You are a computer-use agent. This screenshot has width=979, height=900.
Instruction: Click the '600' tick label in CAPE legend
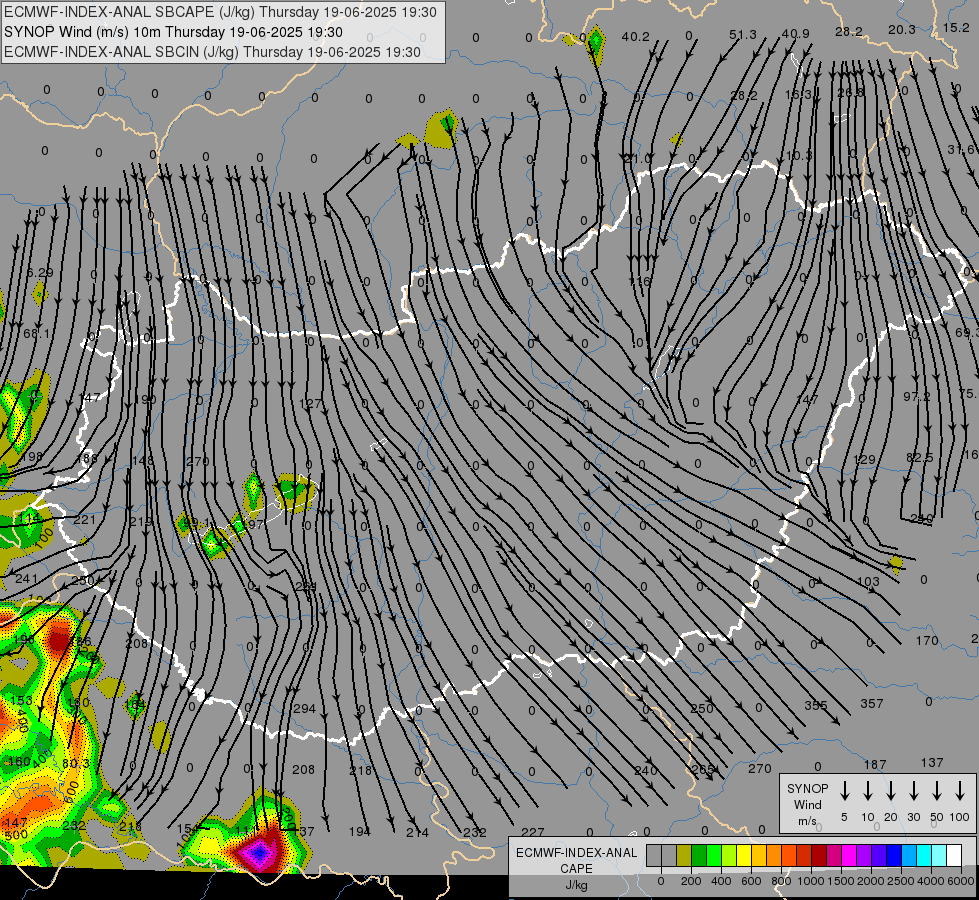pyautogui.click(x=751, y=881)
